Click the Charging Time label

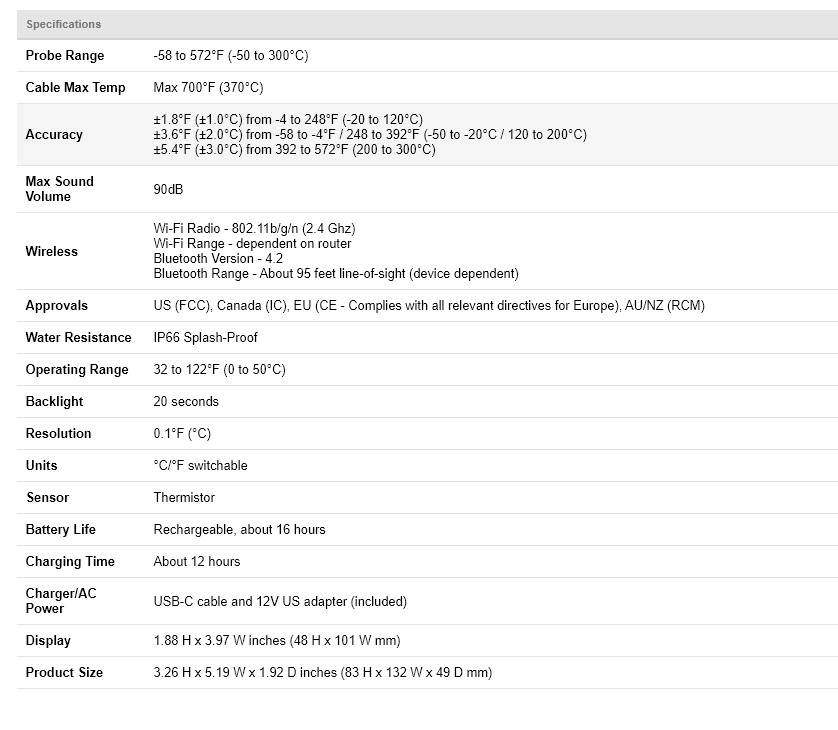pos(70,562)
